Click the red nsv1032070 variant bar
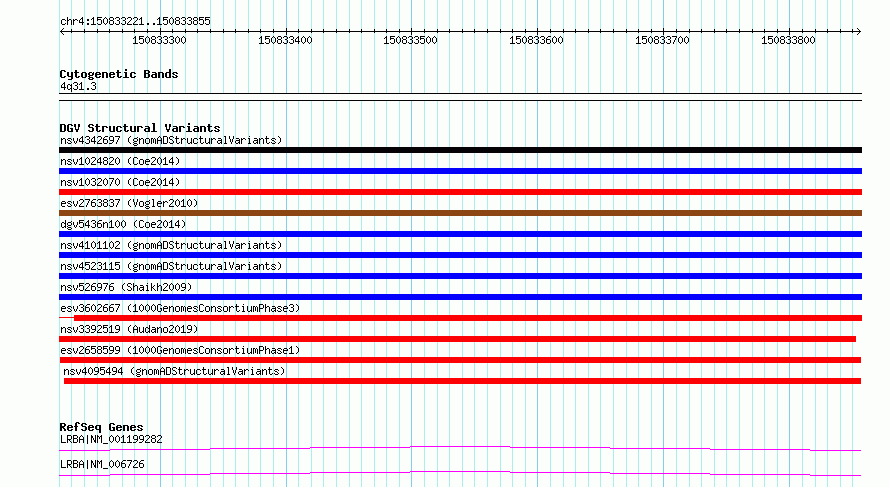 [460, 192]
